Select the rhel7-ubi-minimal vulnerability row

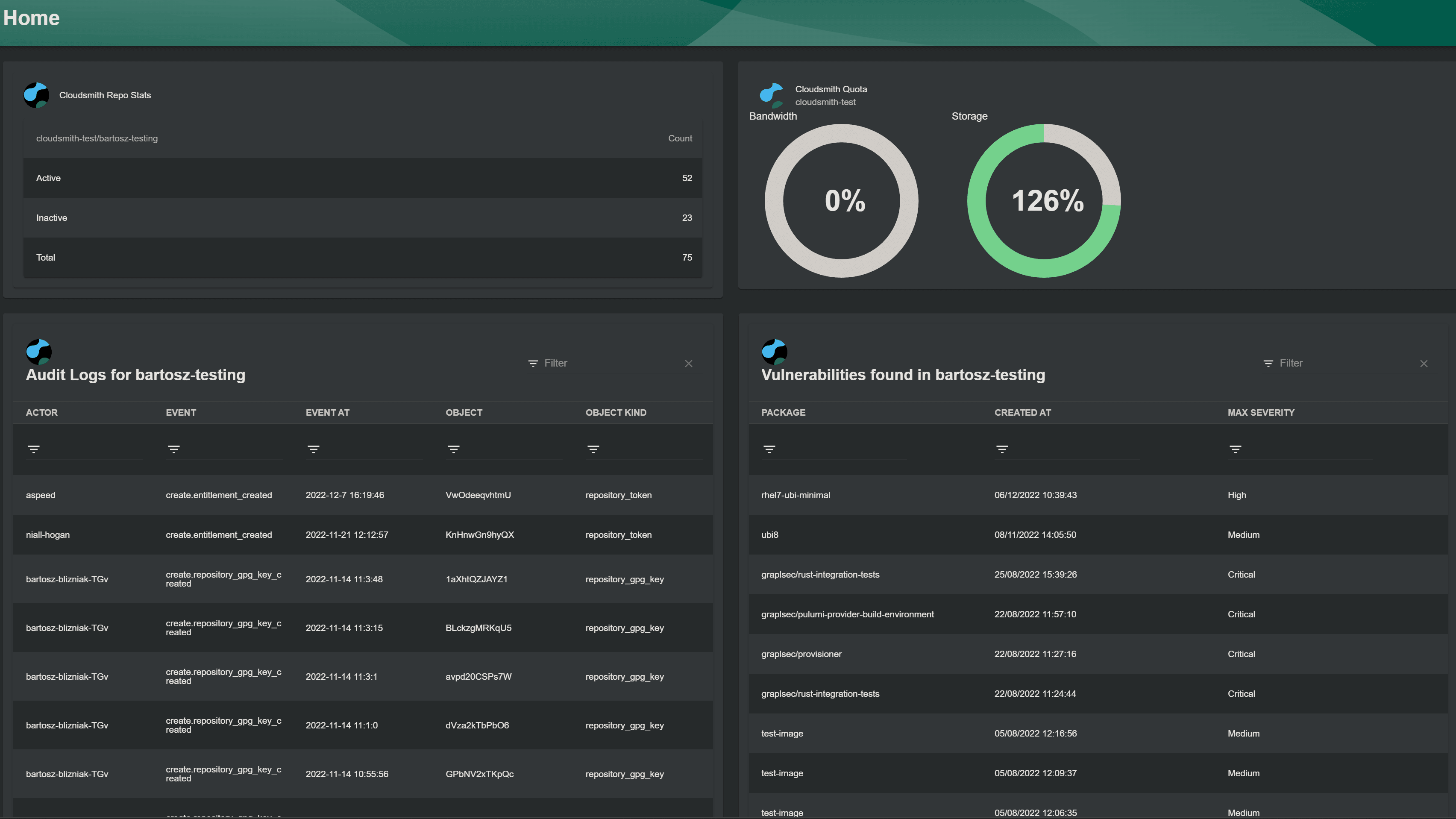click(795, 495)
